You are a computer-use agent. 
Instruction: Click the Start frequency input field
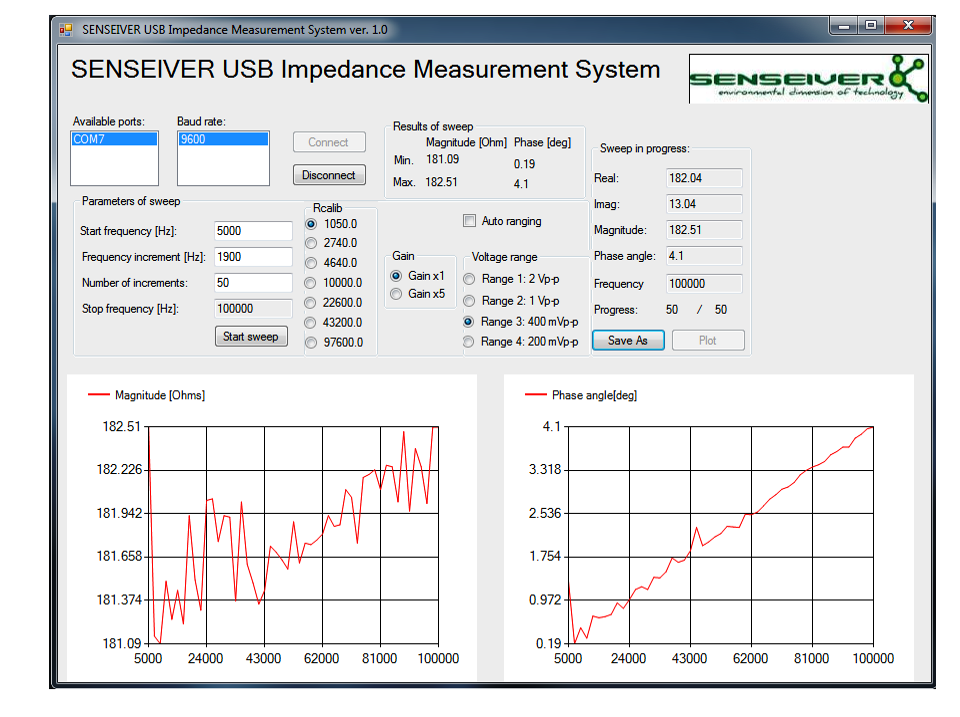(x=253, y=231)
